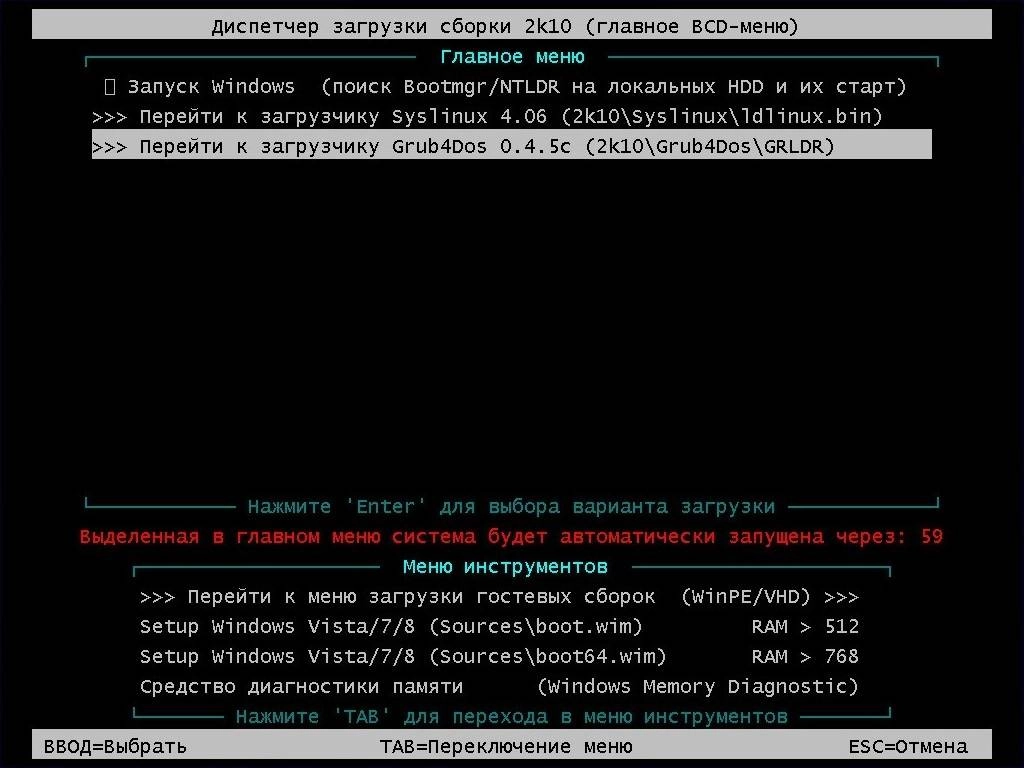Click 'Главное меню' section heading
1024x768 pixels.
[x=512, y=57]
